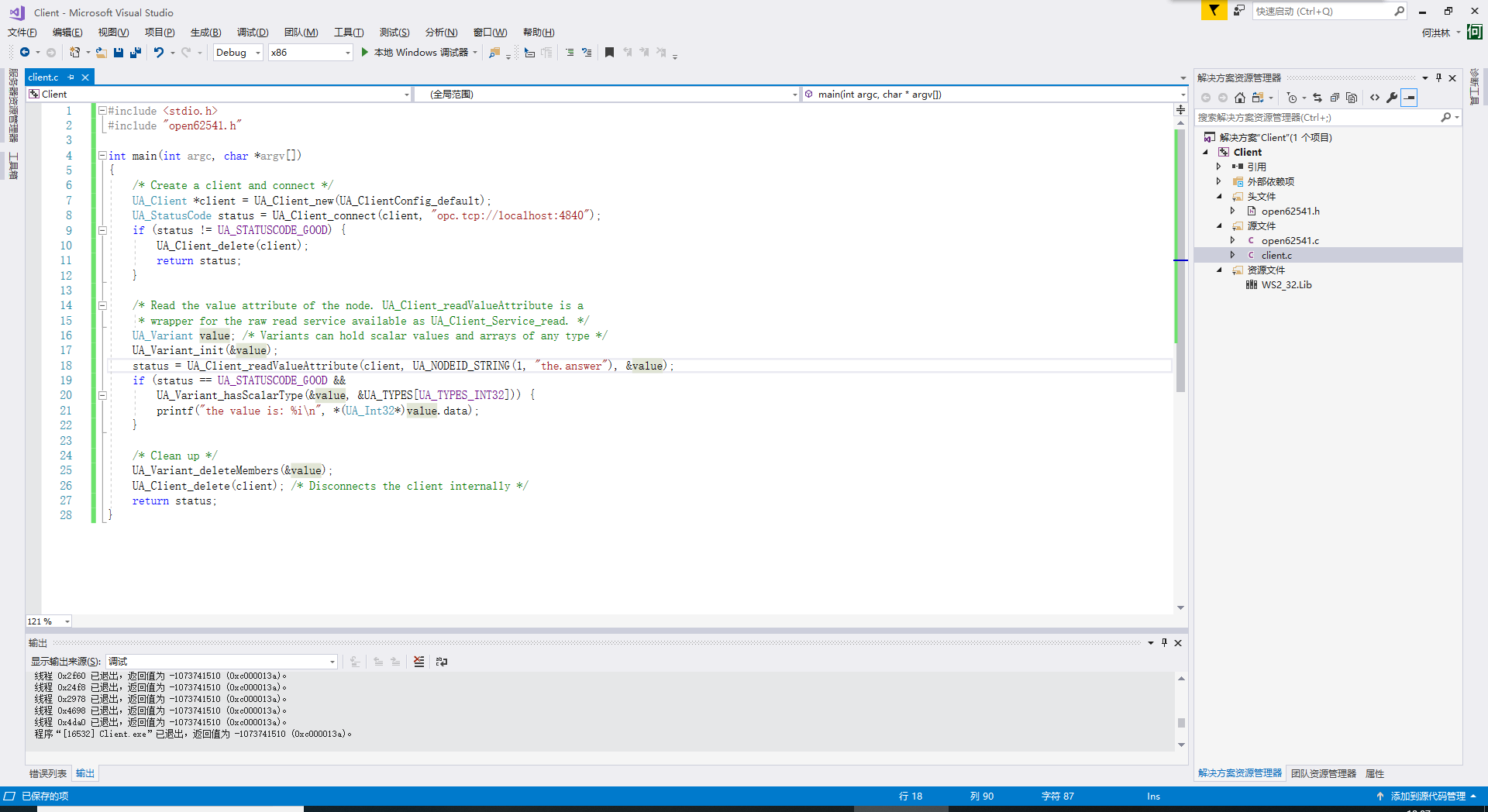Toggle auto-hide pin of Output panel
Image resolution: width=1488 pixels, height=812 pixels.
tap(1164, 642)
